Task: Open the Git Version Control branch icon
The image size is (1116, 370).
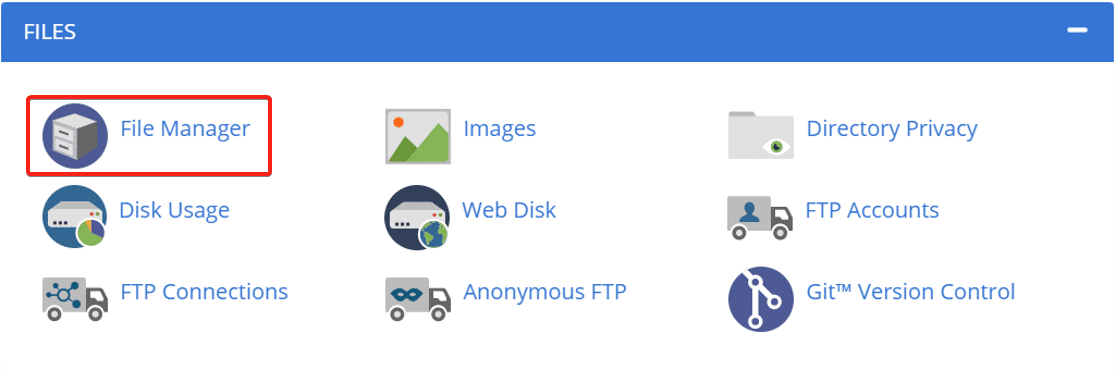Action: [x=761, y=299]
